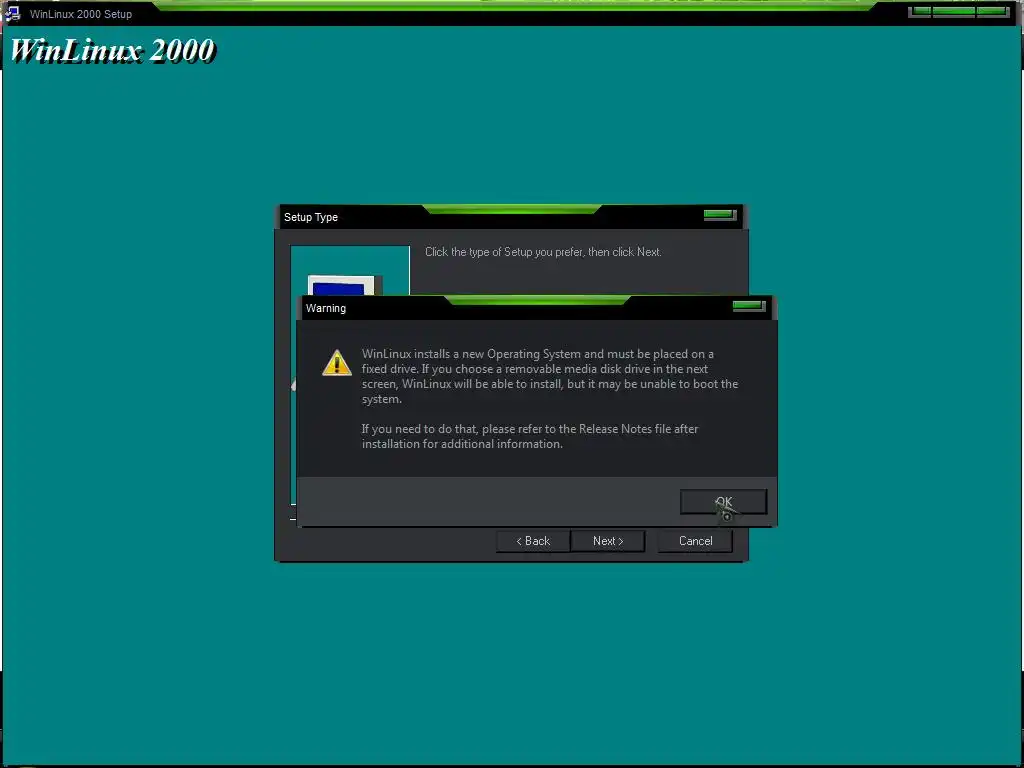
Task: Click the WinLinux 2000 Setup title bar icon
Action: pos(12,13)
